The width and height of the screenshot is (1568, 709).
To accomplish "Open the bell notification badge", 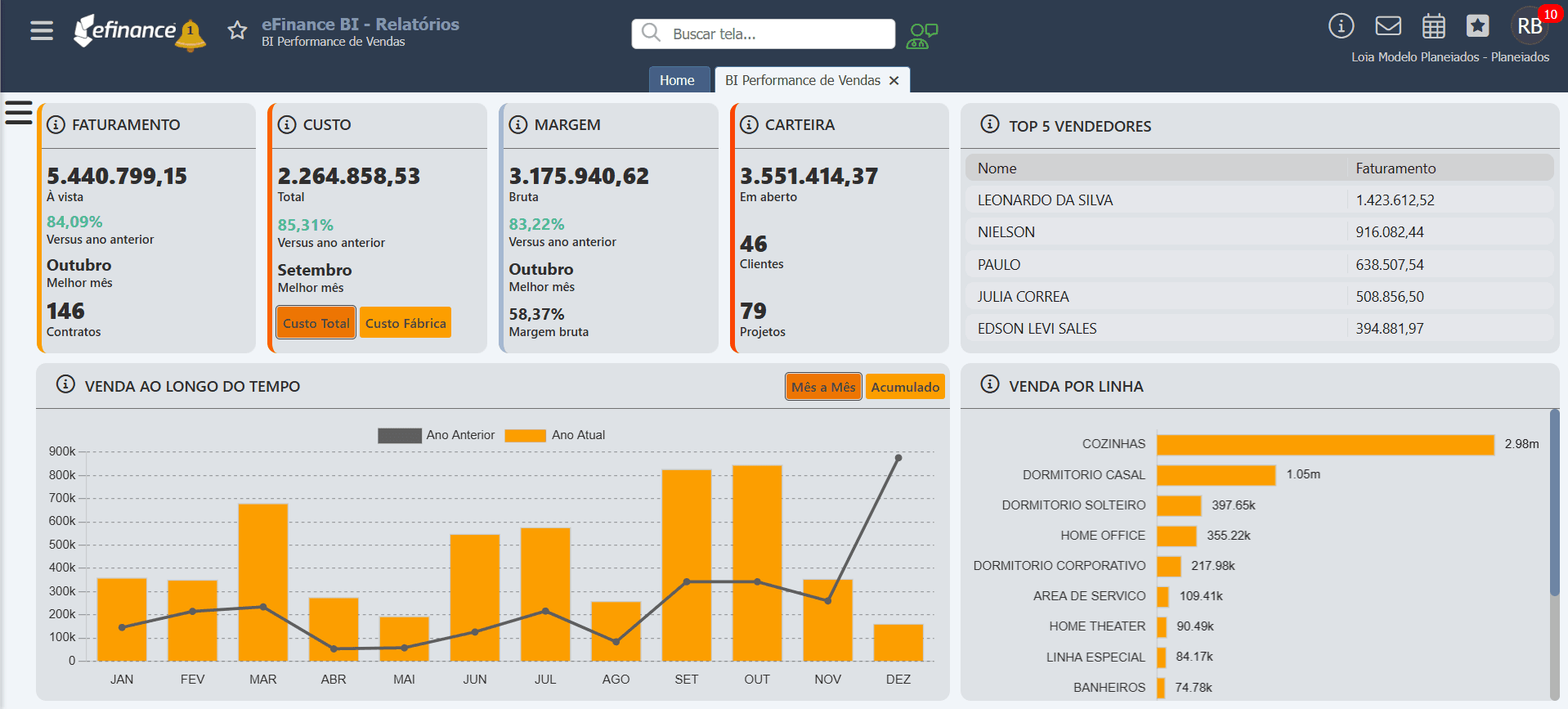I will 190,34.
